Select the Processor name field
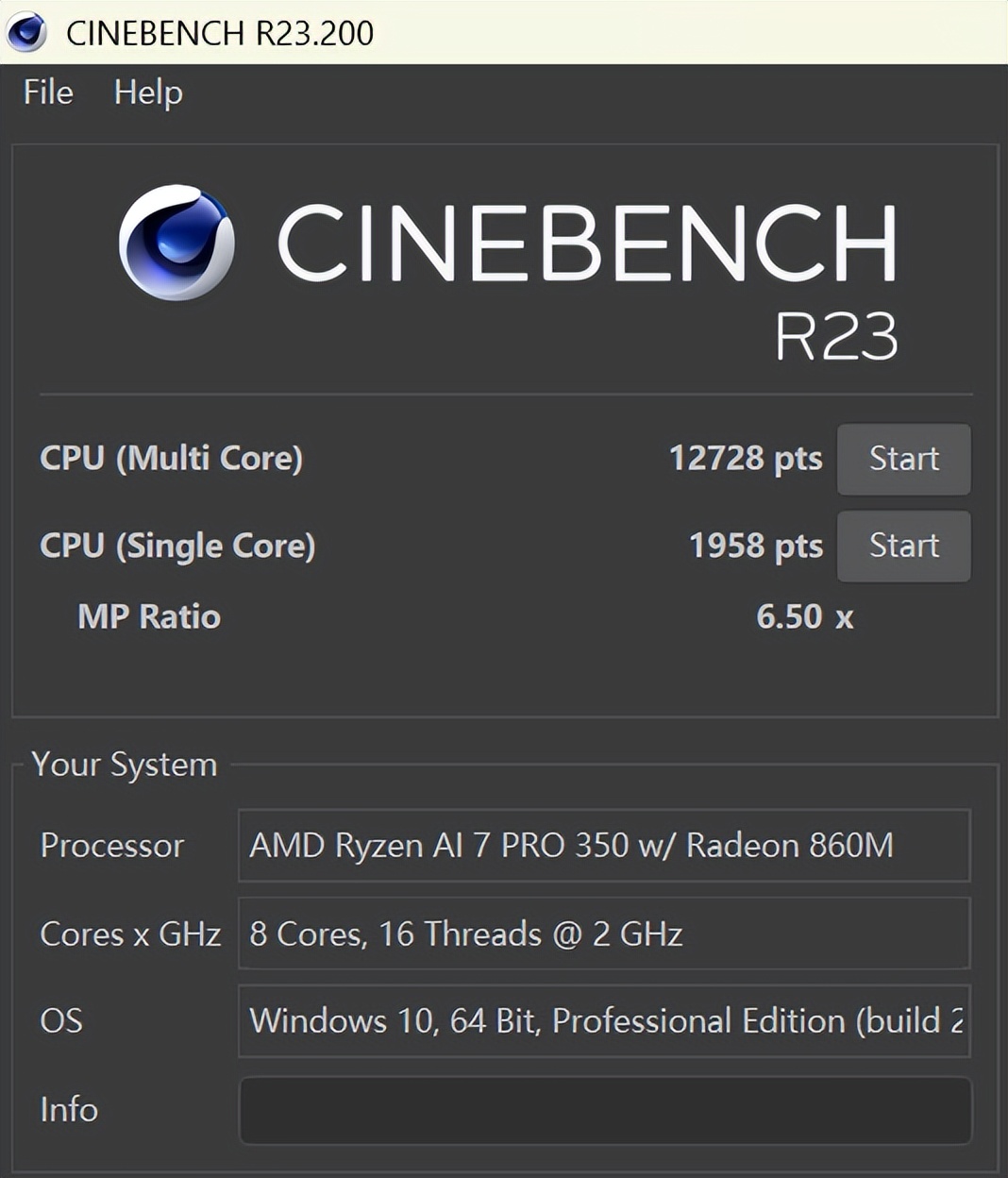 coord(604,845)
